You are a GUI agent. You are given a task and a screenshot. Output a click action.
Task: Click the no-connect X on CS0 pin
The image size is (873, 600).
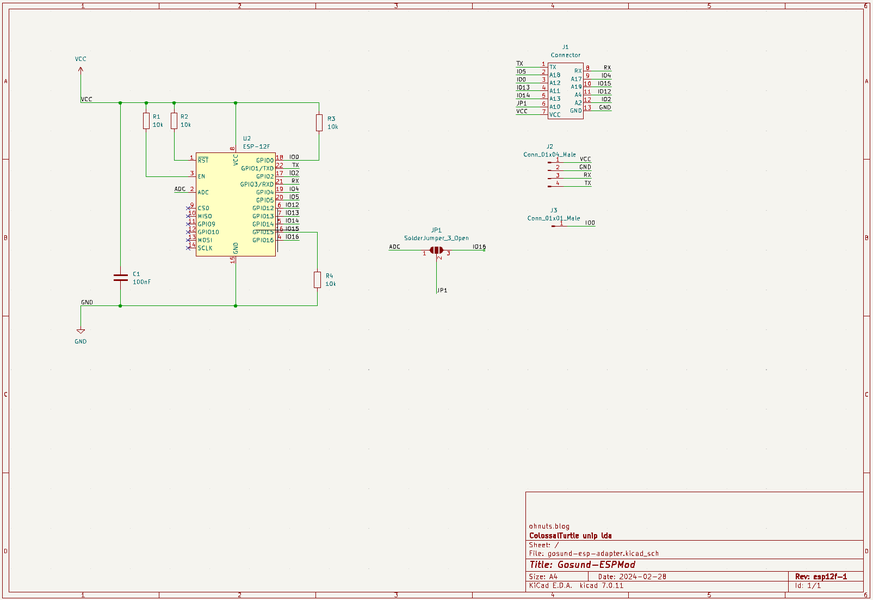coord(189,208)
